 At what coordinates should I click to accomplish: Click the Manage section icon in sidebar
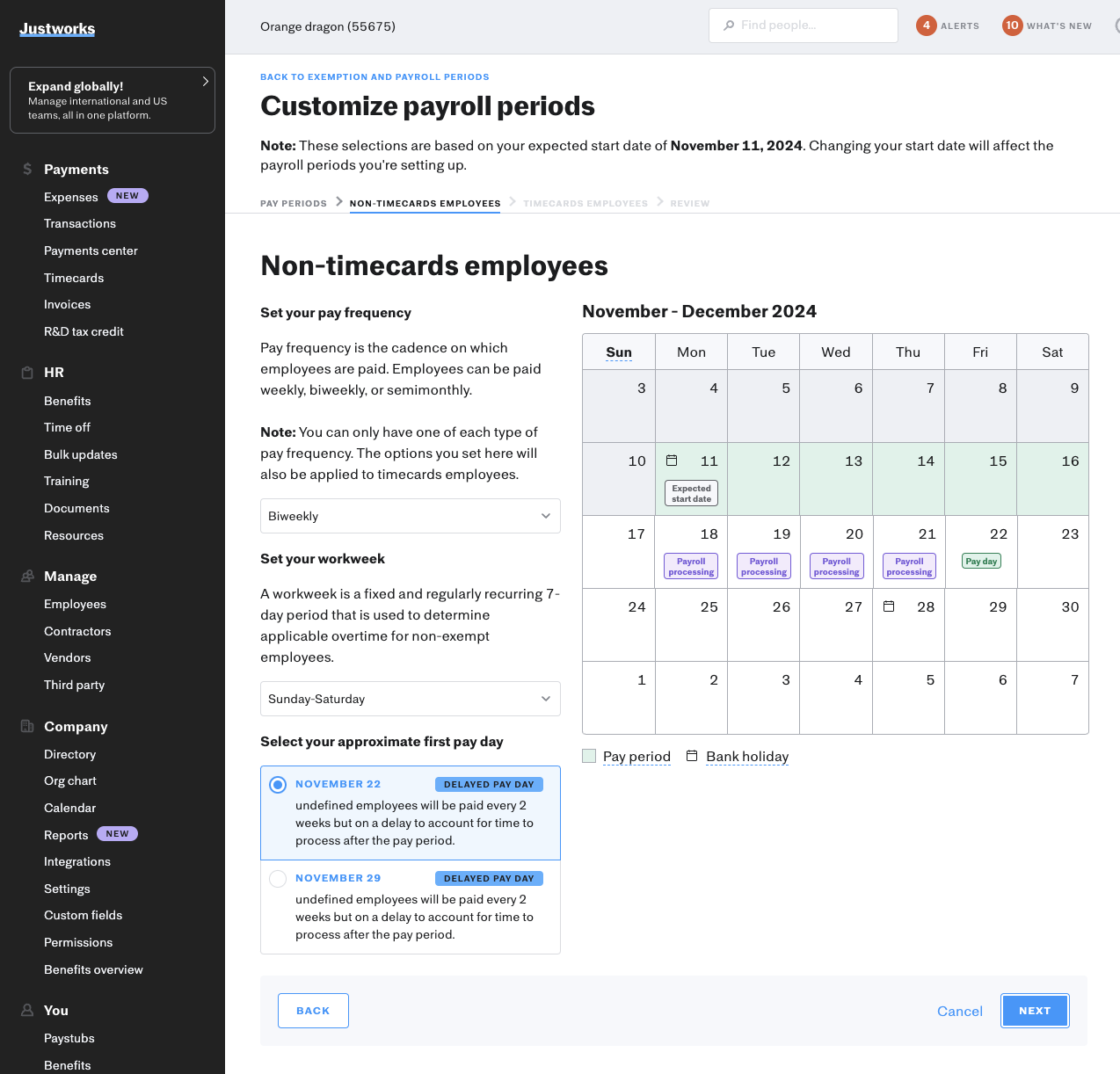(x=26, y=576)
